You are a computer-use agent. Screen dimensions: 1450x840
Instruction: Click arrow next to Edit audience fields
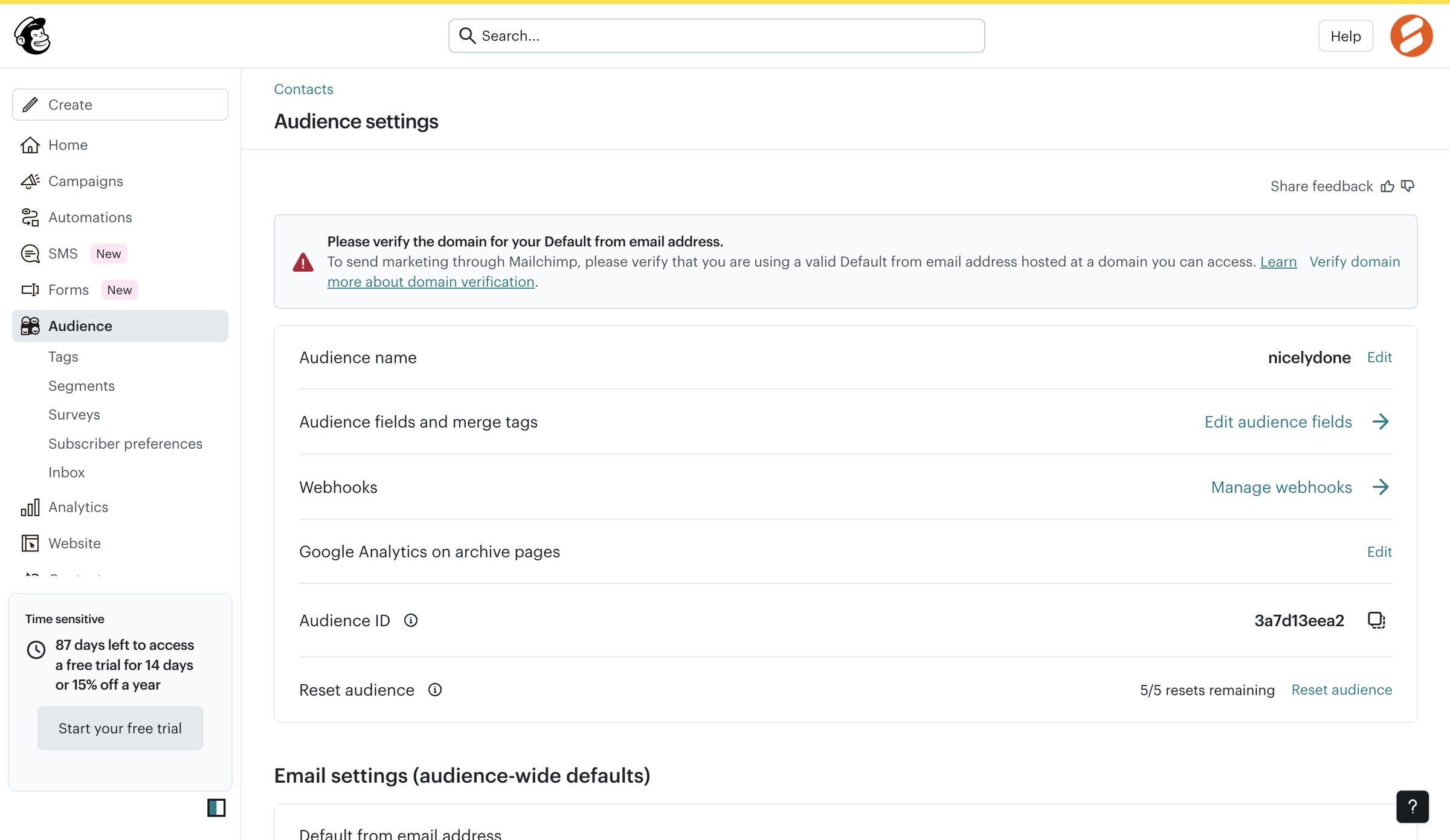(x=1381, y=422)
